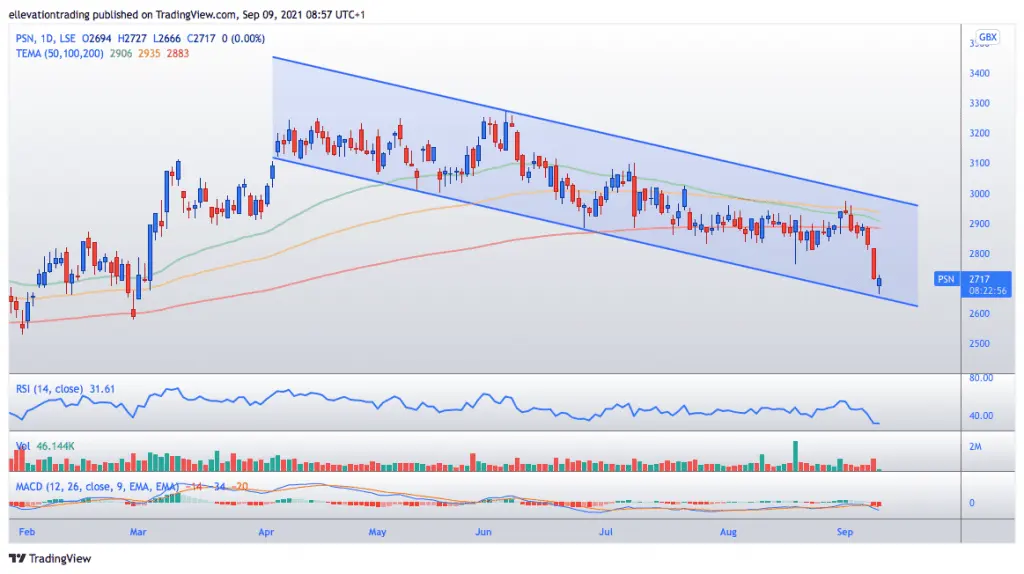
Task: Click the Sep label on time axis
Action: coord(844,532)
